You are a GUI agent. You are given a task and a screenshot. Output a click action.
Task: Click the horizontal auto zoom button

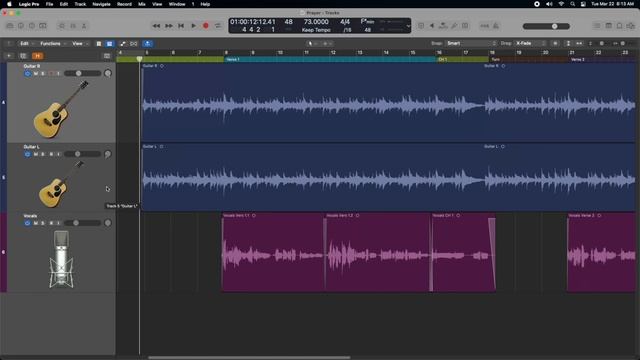click(579, 43)
